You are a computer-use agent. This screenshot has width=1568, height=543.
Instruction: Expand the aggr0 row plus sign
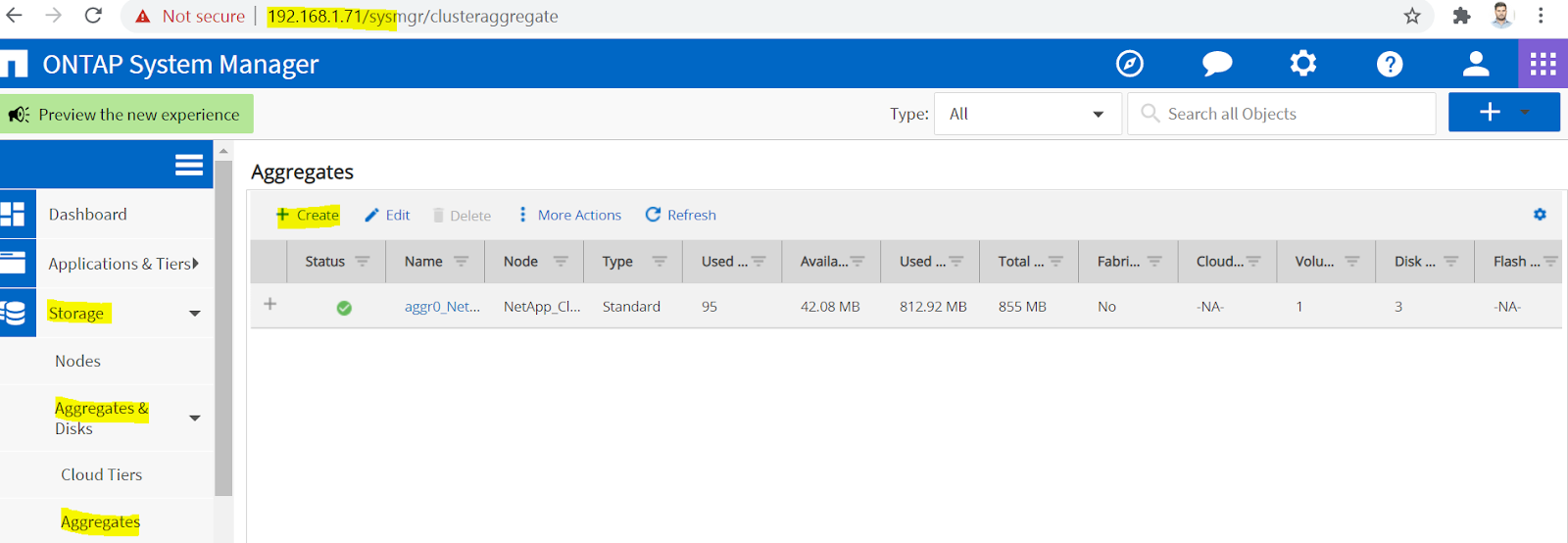click(270, 304)
